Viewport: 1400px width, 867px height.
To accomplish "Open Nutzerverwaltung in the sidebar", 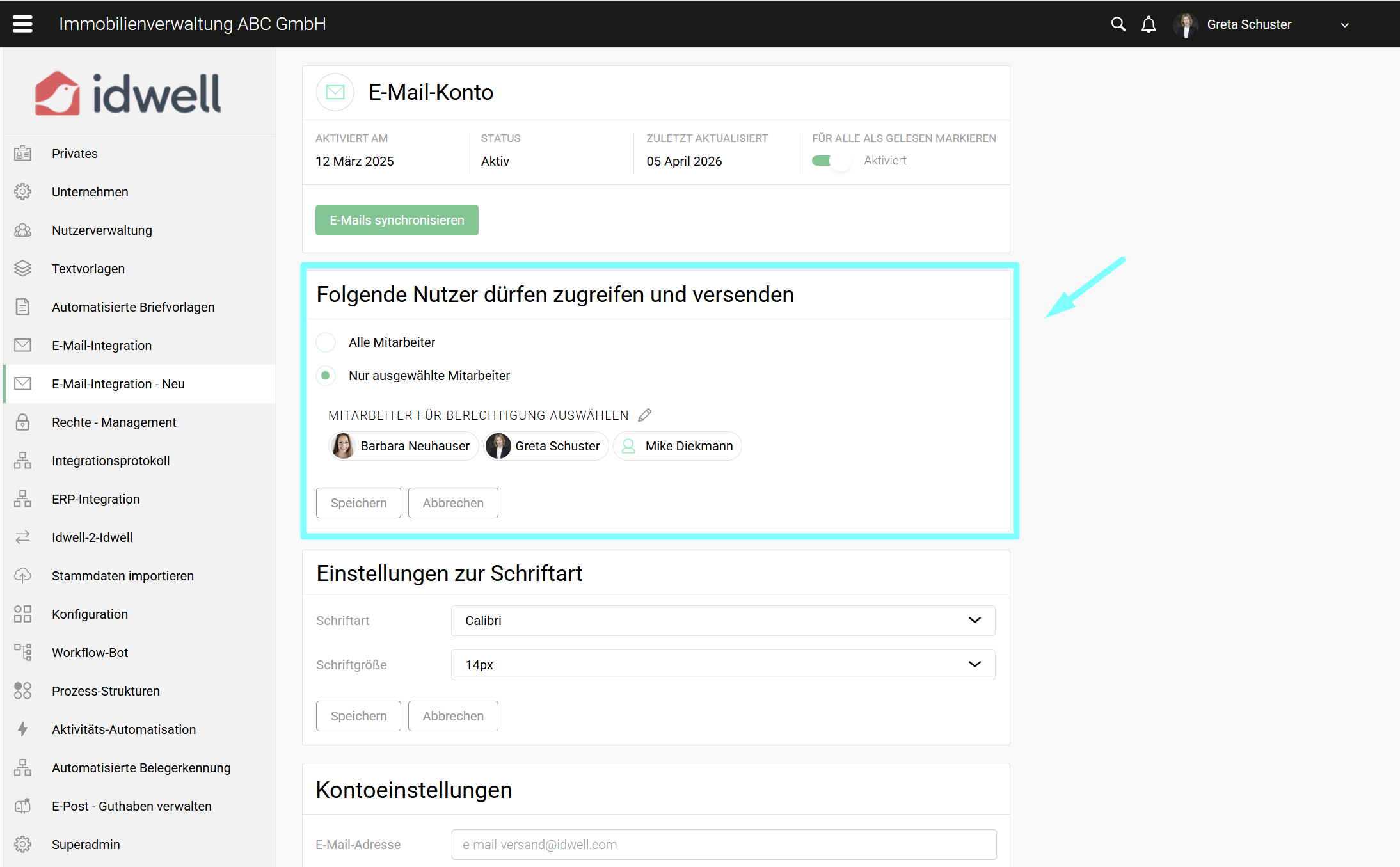I will click(102, 230).
